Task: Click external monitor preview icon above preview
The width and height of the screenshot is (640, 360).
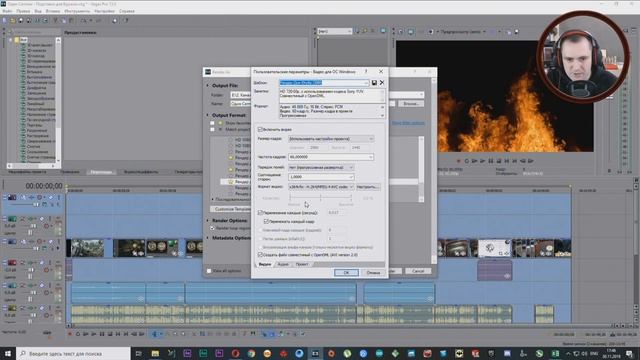Action: pyautogui.click(x=411, y=31)
